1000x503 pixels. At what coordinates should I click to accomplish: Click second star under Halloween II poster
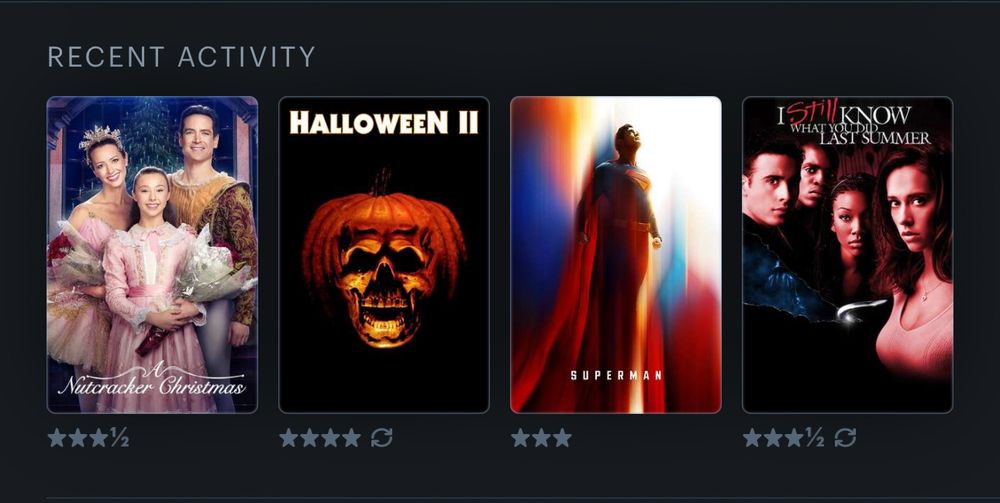pos(310,437)
